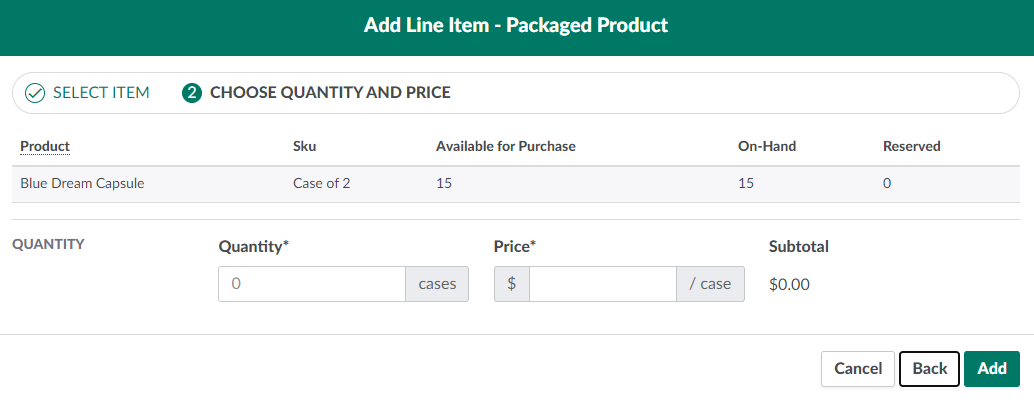Viewport: 1034px width, 402px height.
Task: Click the Reserved column header
Action: 911,146
